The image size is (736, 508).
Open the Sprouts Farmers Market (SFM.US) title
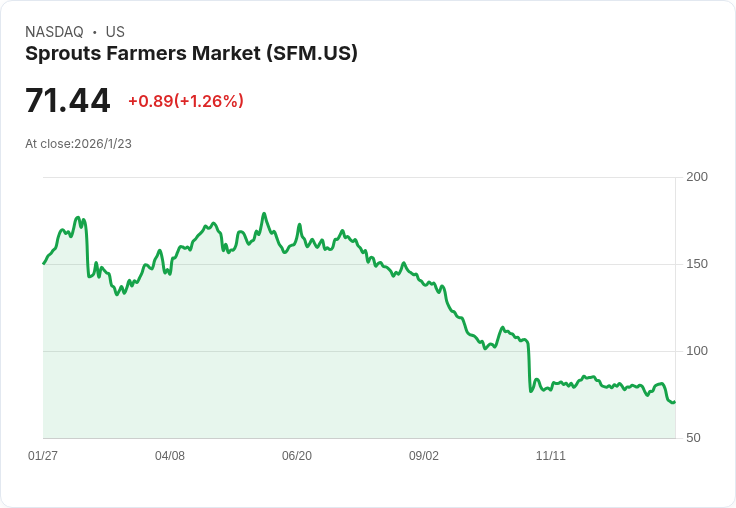pos(191,54)
